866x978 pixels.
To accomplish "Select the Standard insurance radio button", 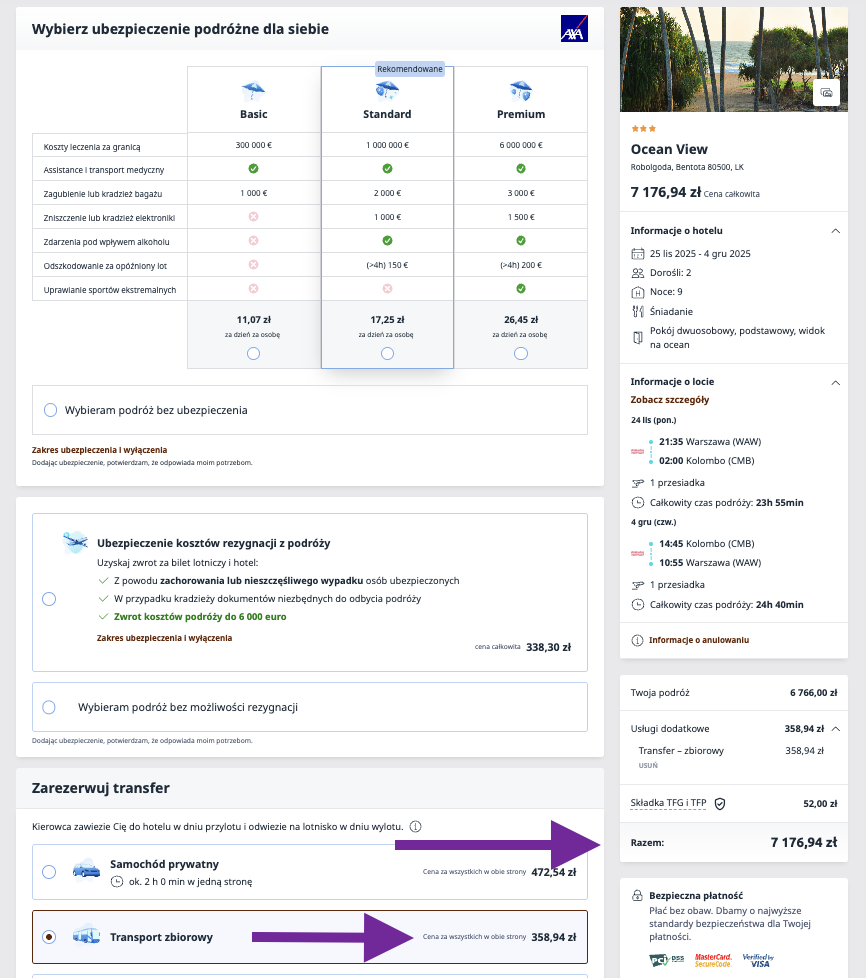I will click(x=387, y=352).
